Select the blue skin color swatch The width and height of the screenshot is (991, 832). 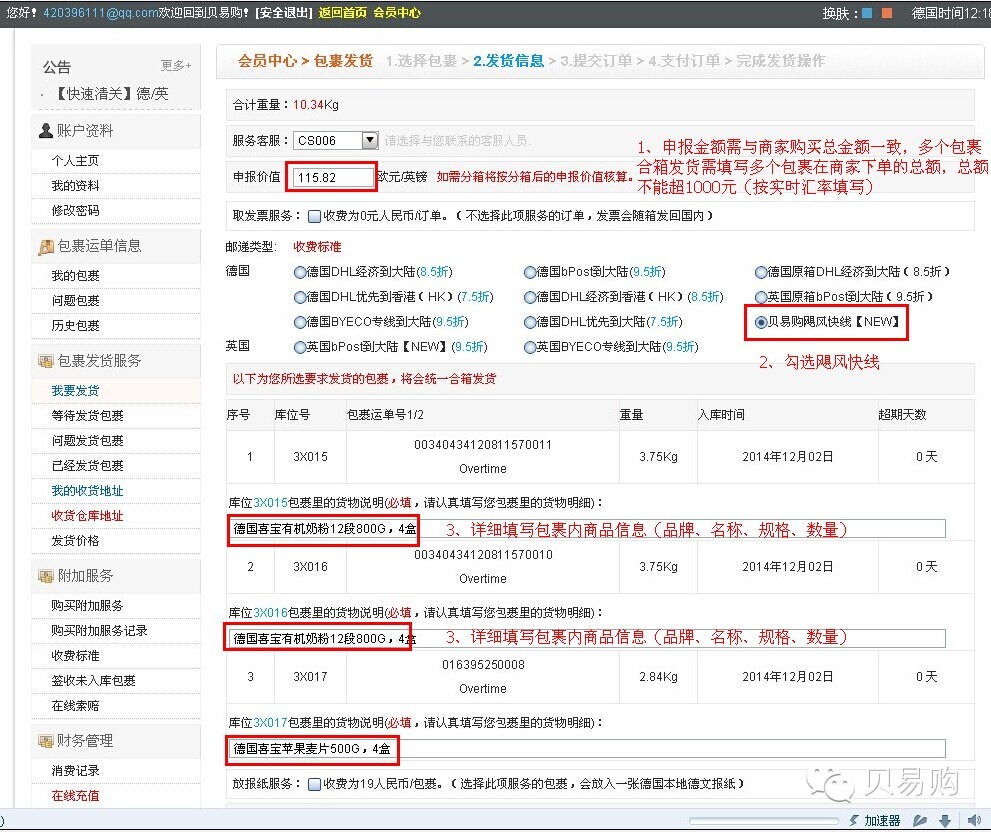867,13
